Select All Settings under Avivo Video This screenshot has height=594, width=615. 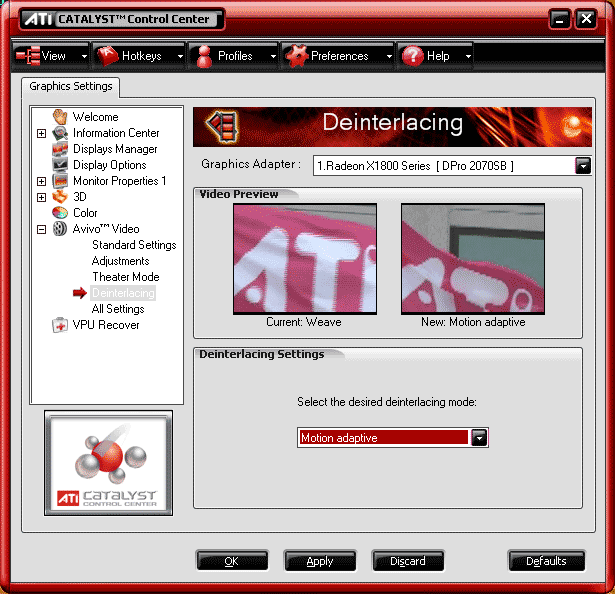pyautogui.click(x=118, y=309)
